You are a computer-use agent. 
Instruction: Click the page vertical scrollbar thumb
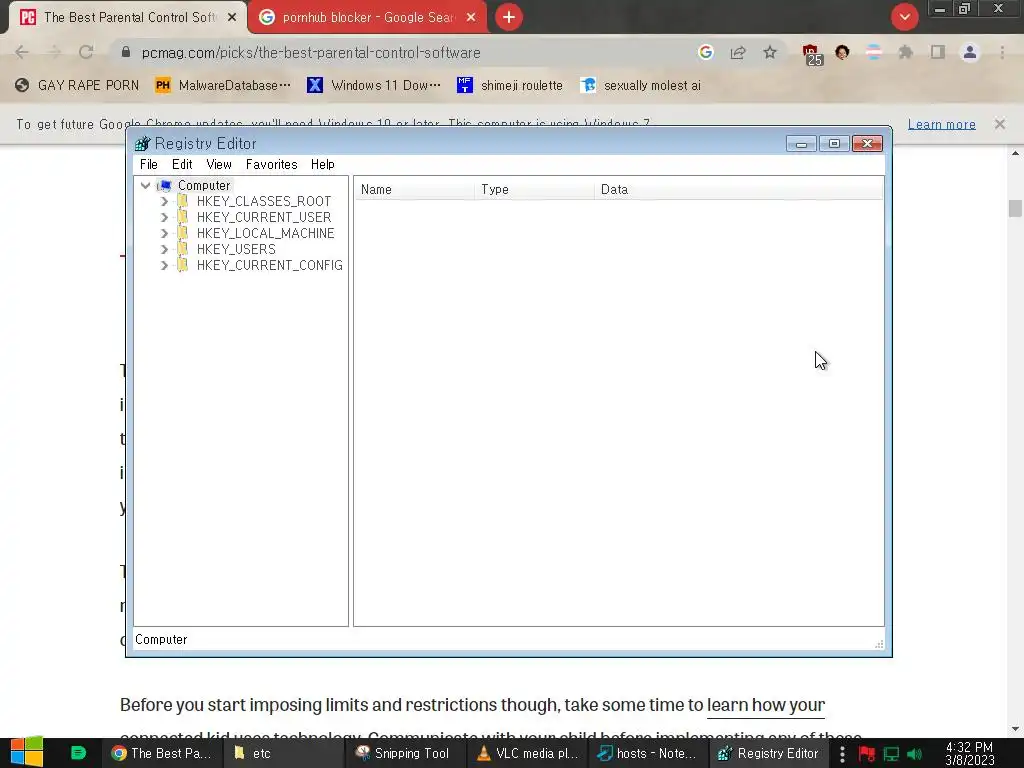point(1015,208)
